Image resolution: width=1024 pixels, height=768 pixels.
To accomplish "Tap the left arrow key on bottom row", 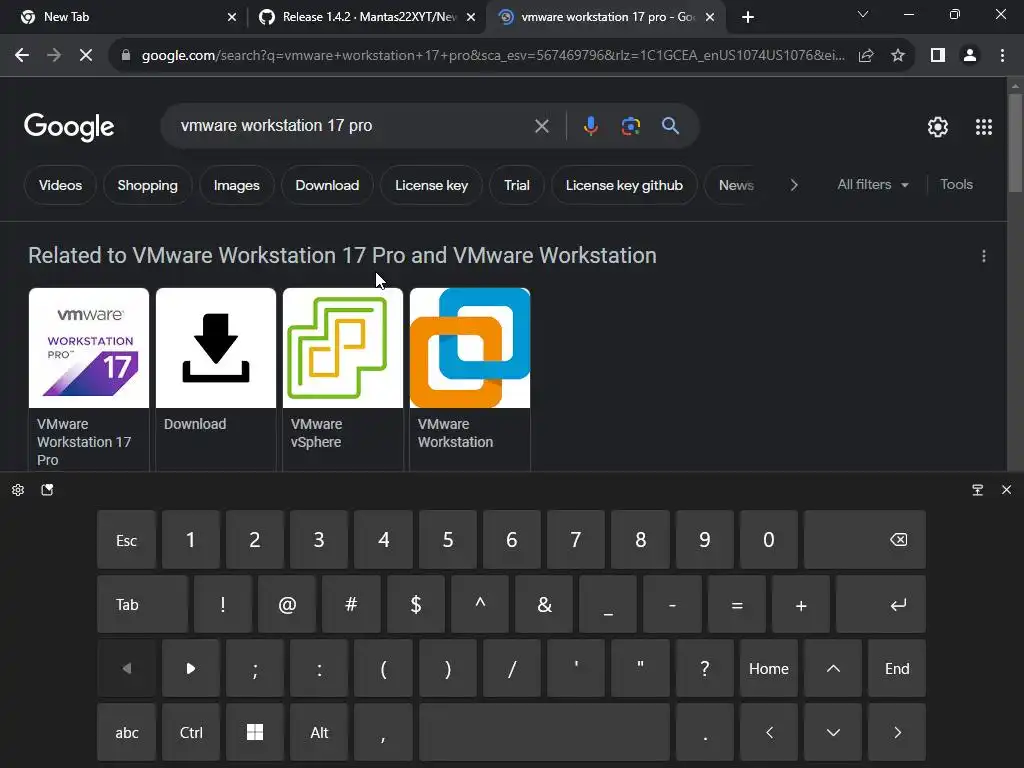I will tap(769, 733).
